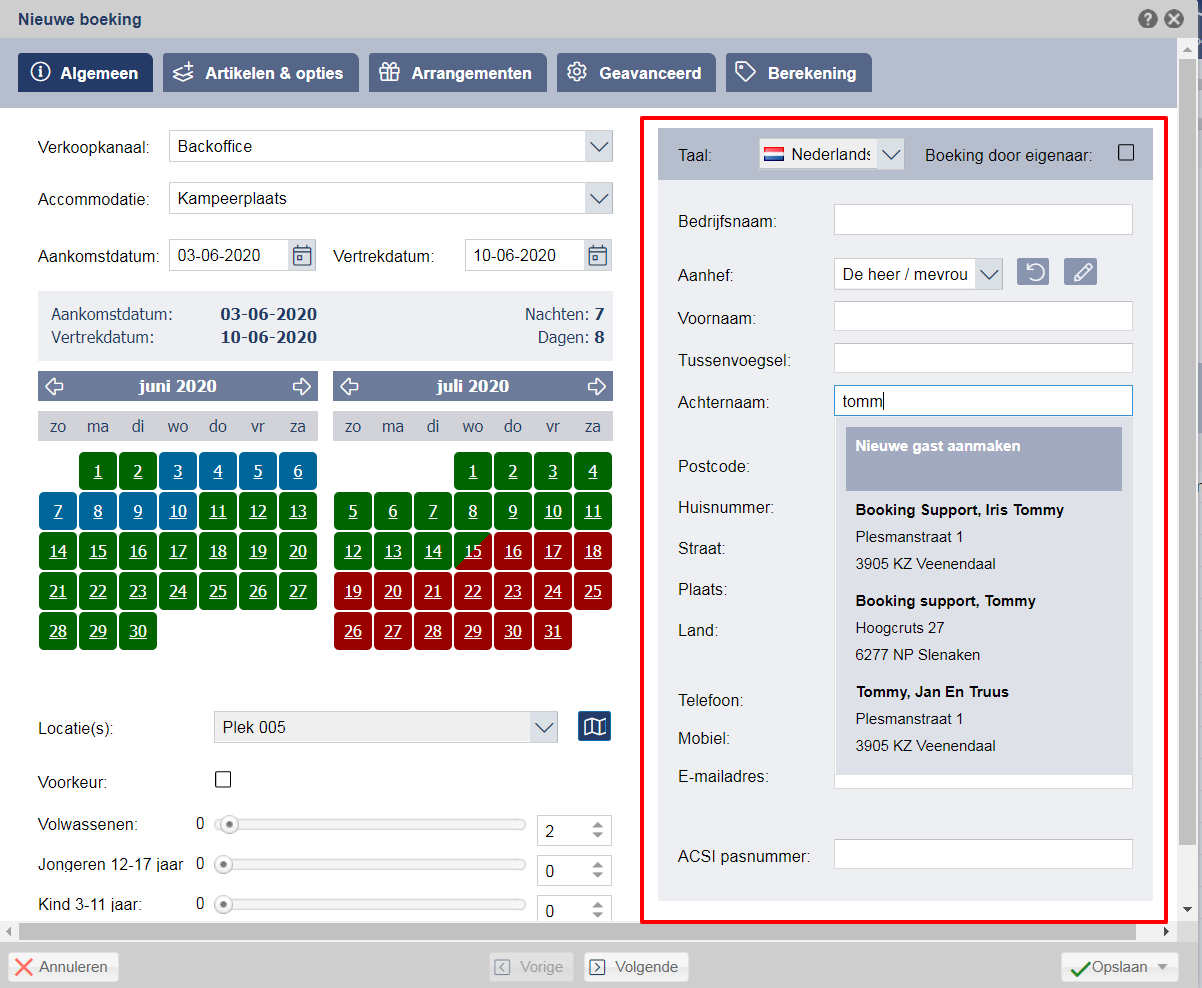Screen dimensions: 1202x988
Task: Select June 10 in the calendar
Action: 178,511
